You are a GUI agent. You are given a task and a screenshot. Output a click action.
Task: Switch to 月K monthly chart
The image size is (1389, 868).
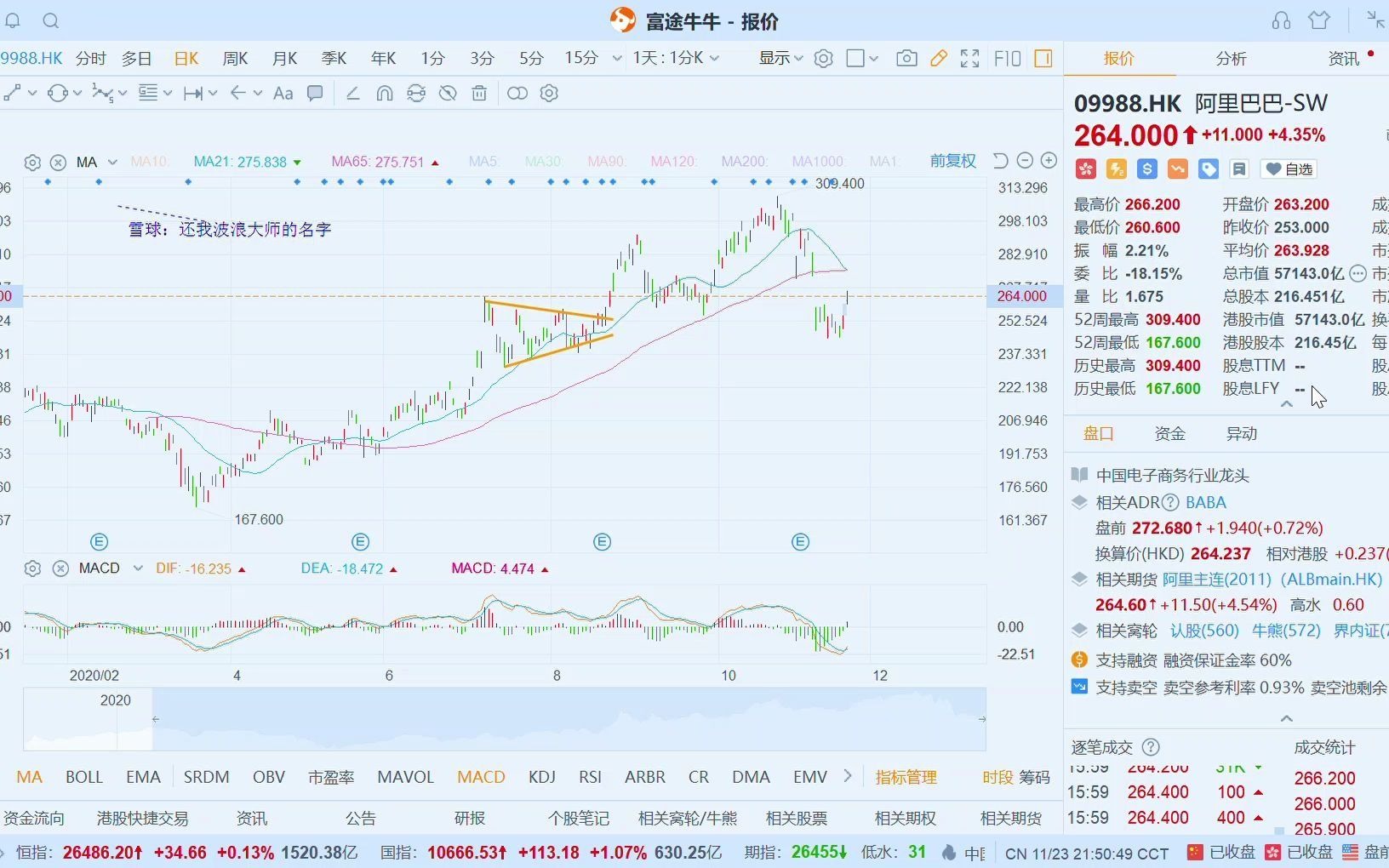[x=284, y=58]
